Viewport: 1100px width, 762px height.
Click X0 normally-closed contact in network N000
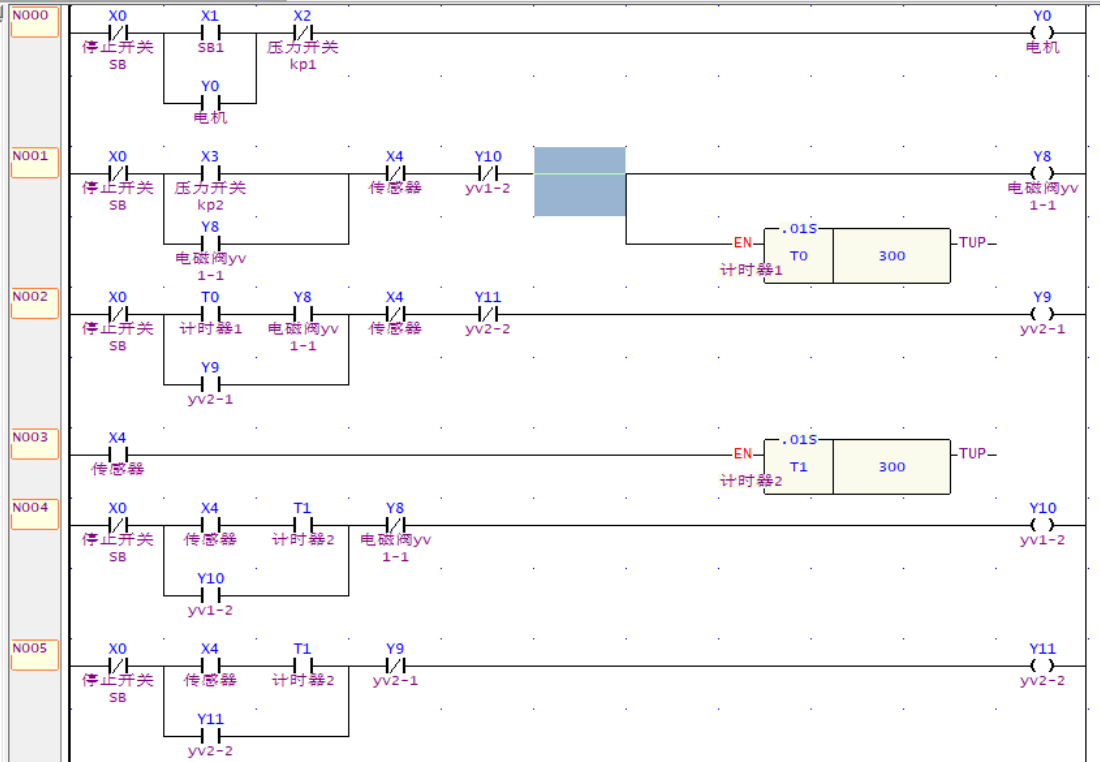click(117, 33)
